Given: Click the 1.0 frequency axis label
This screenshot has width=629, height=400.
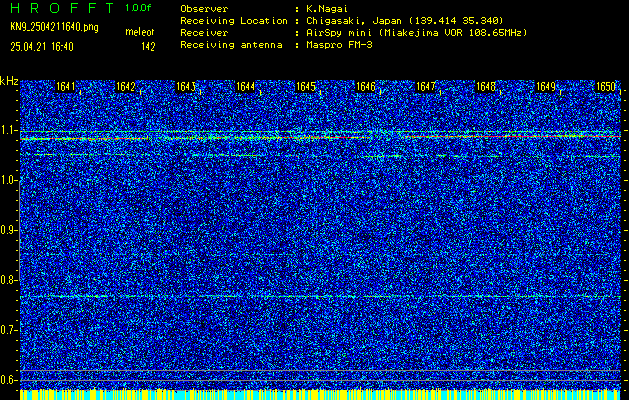Looking at the screenshot, I should click(x=8, y=181).
